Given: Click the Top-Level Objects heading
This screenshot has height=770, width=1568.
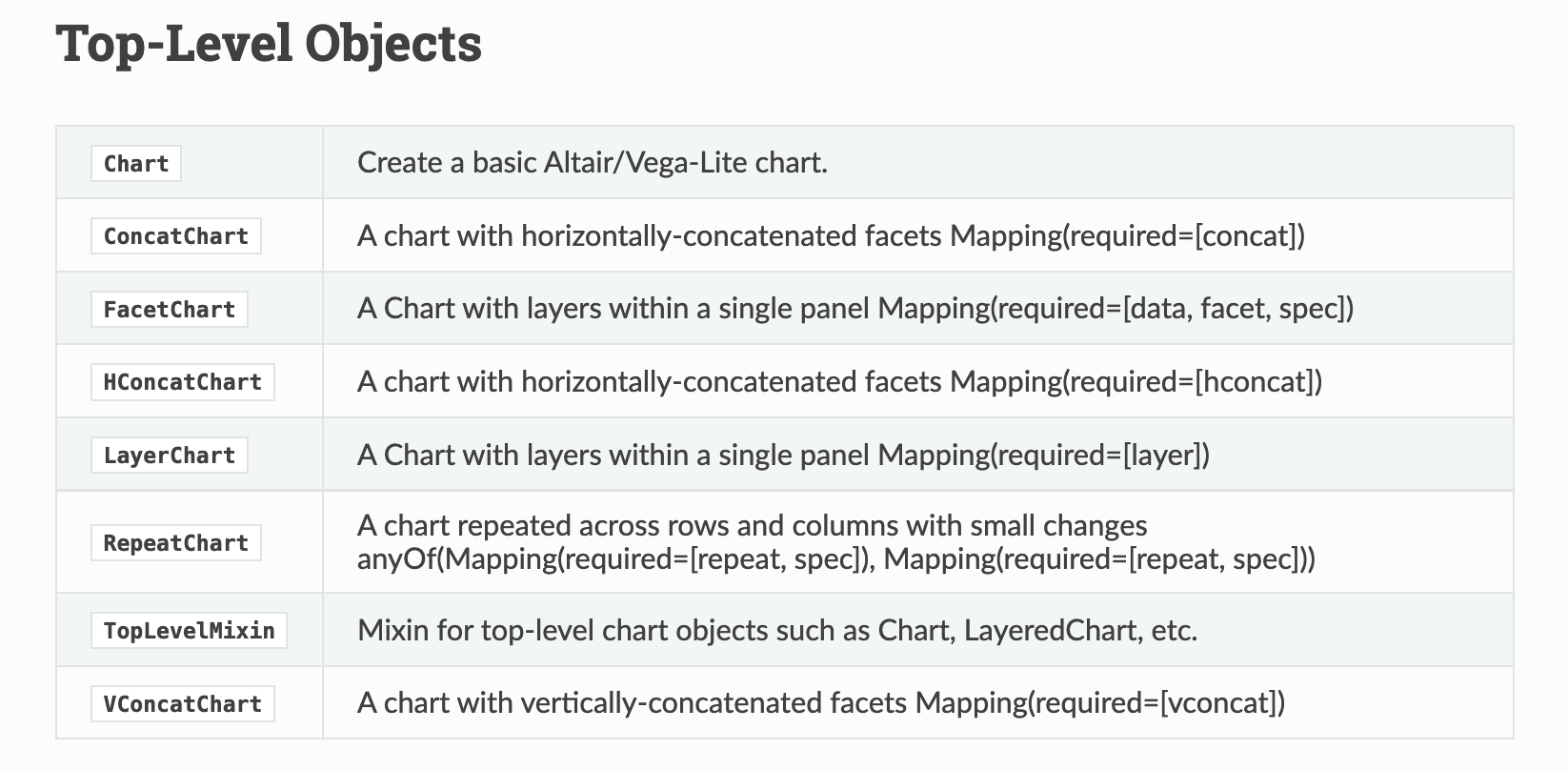Looking at the screenshot, I should pos(270,44).
